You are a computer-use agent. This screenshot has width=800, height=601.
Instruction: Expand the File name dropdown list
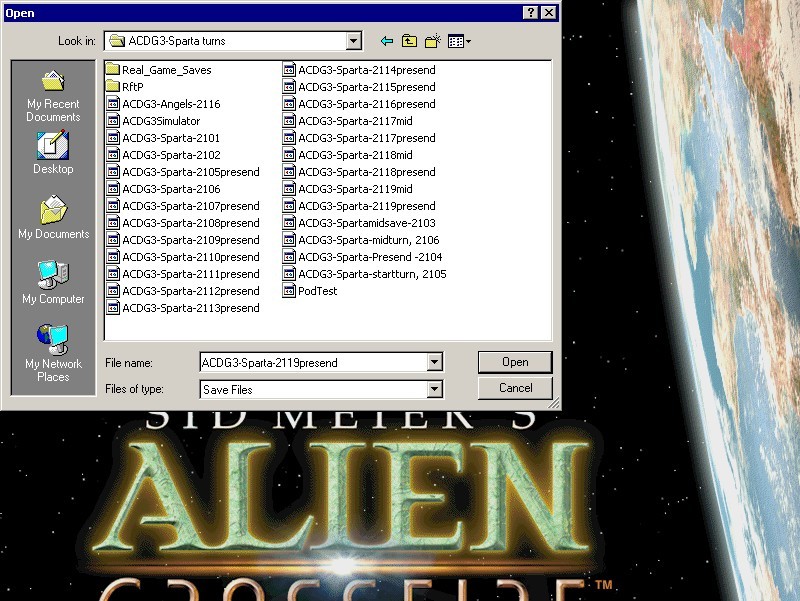[x=434, y=362]
